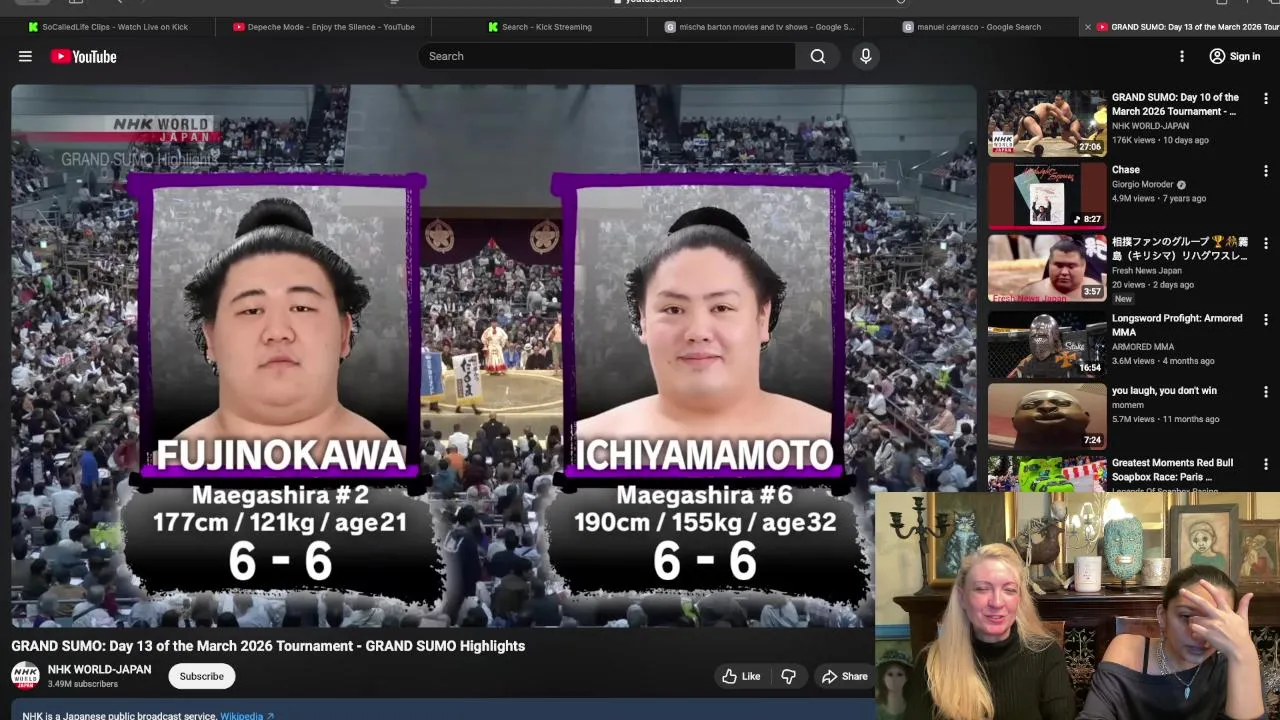The image size is (1280, 720).
Task: Open Day 10 sumo video thumbnail
Action: [x=1047, y=123]
